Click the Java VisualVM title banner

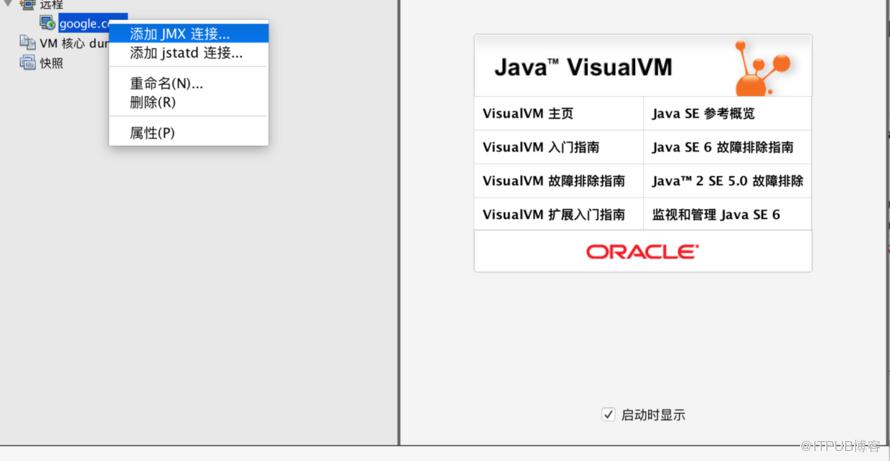click(x=643, y=65)
